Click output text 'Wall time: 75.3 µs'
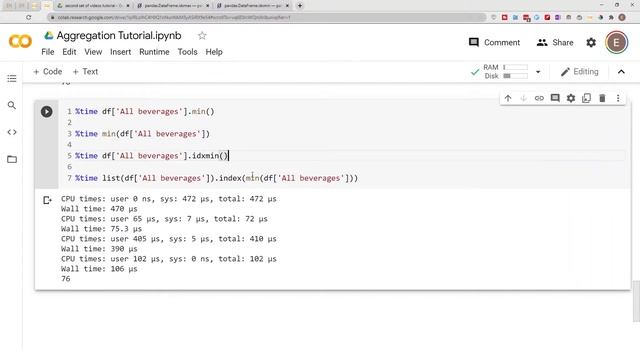This screenshot has width=640, height=360. [x=101, y=229]
